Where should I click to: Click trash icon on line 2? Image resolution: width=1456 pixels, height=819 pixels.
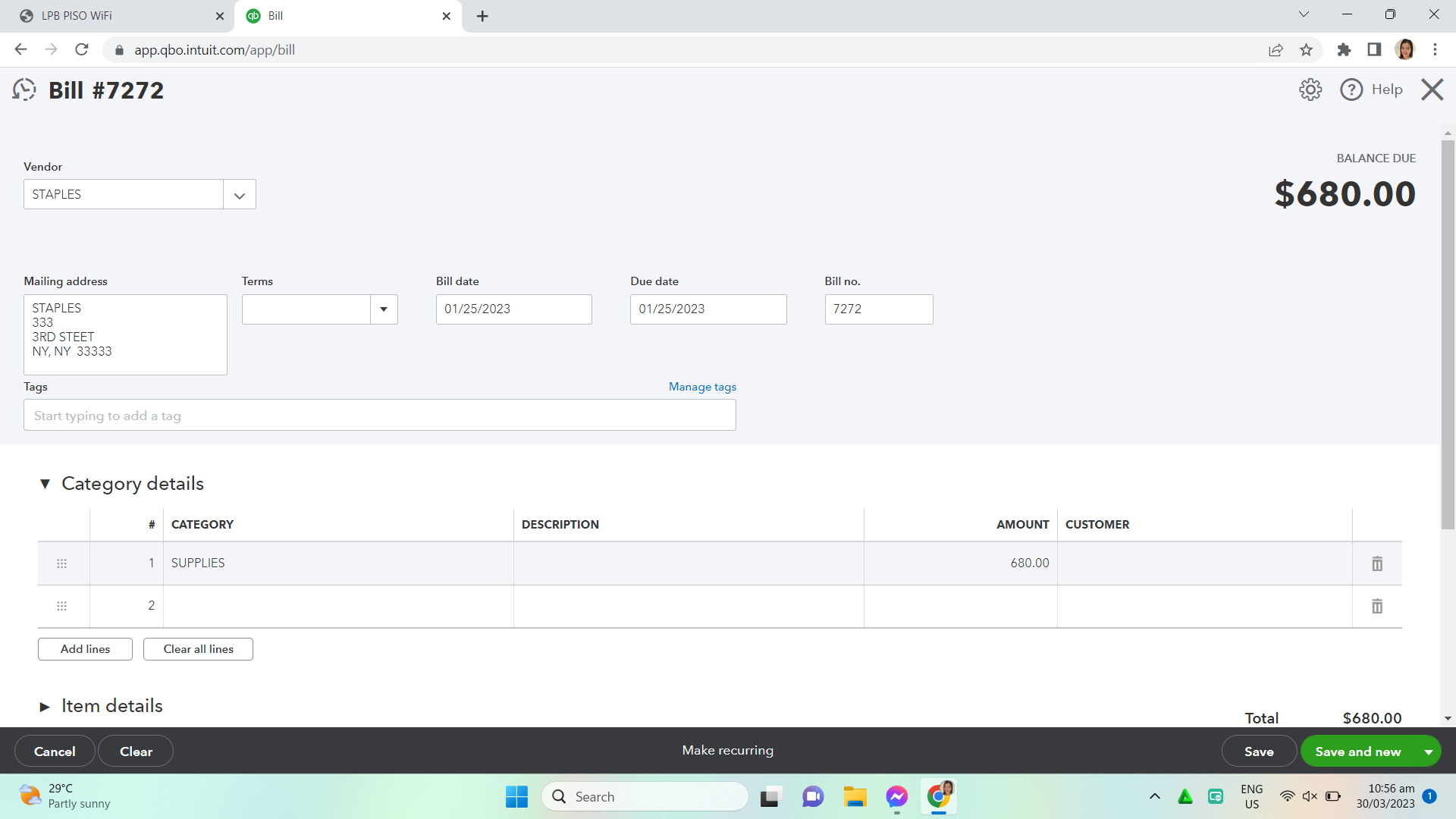1377,606
